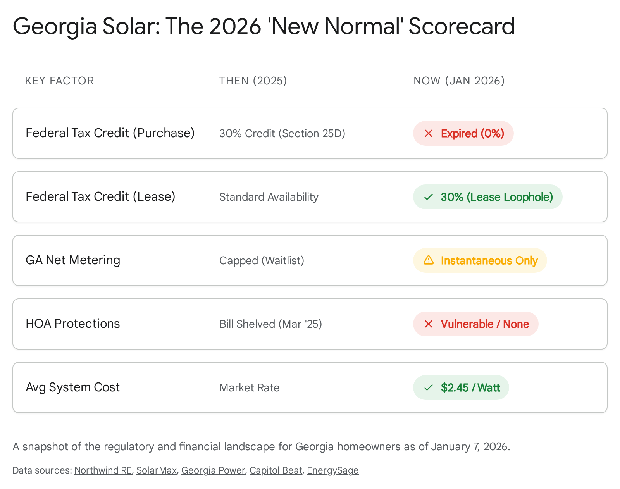Screen dimensions: 620x489
Task: Open the SolarMax data source link
Action: click(x=156, y=470)
